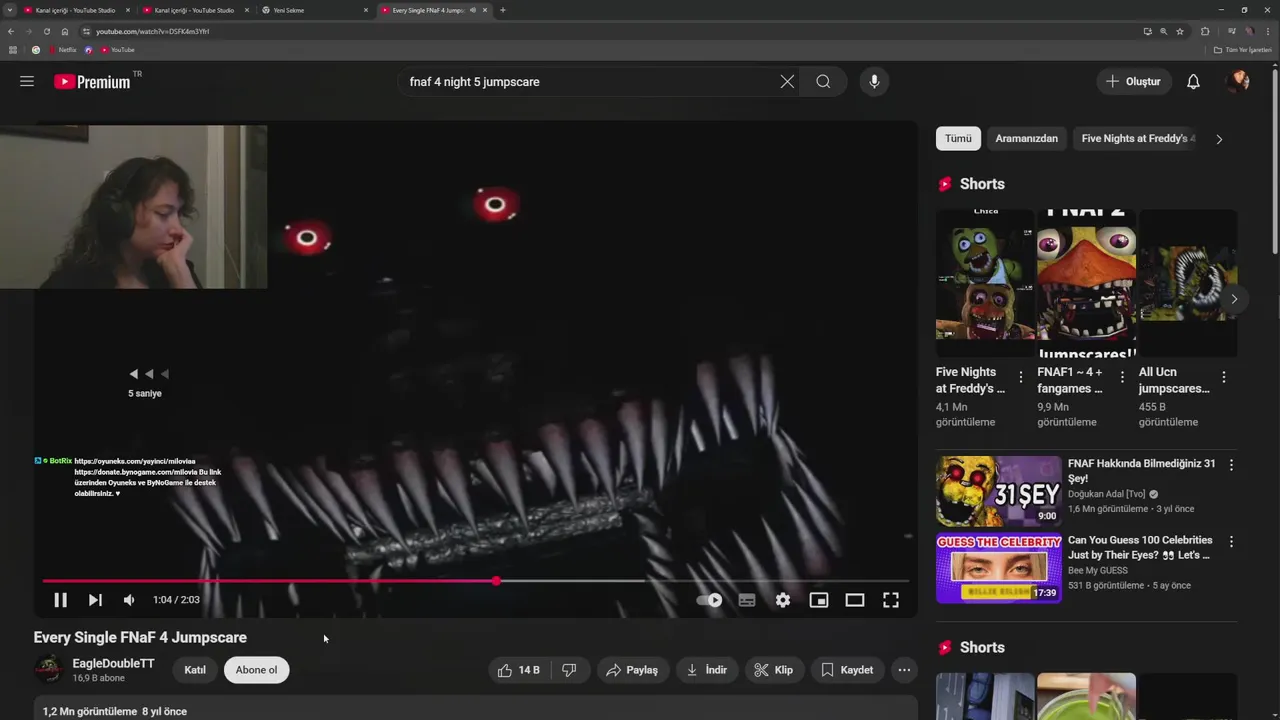Open the YouTube bookmark in bookmarks bar
1280x720 pixels.
pyautogui.click(x=118, y=50)
